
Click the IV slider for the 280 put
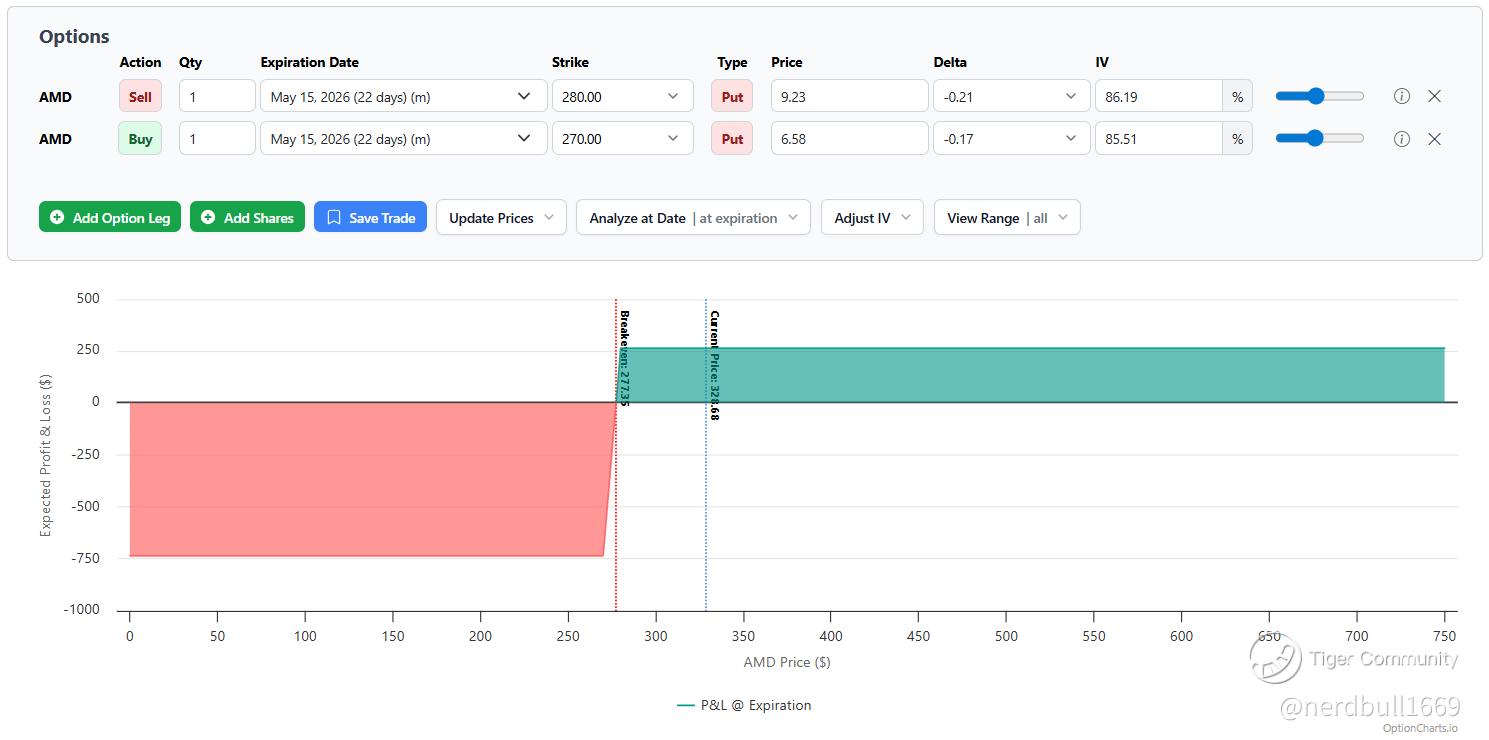pyautogui.click(x=1319, y=97)
